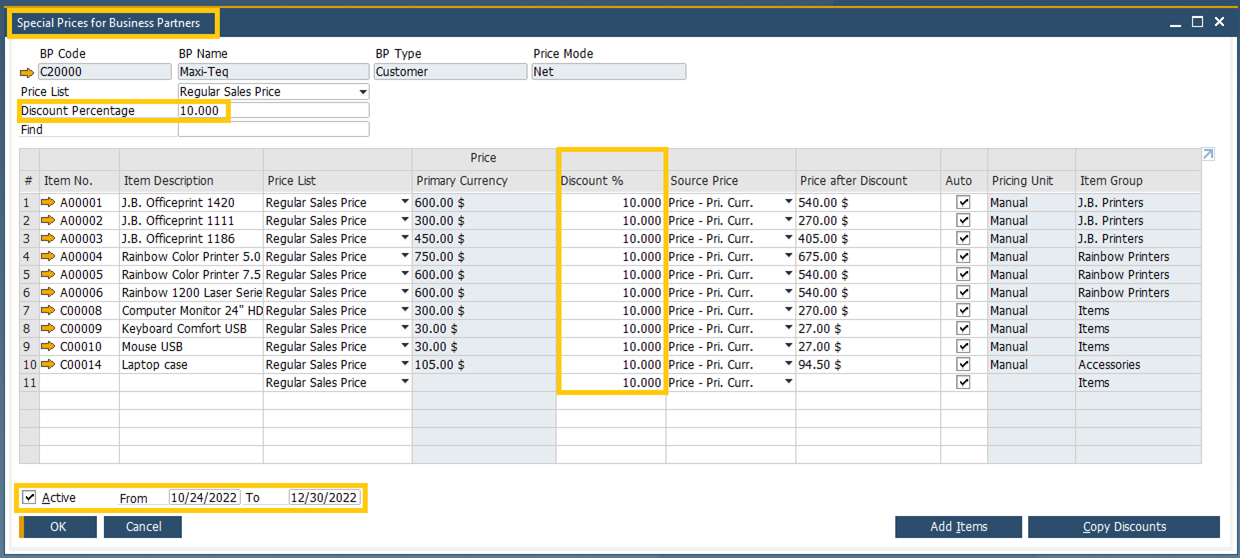Click the Discount % column header
The height and width of the screenshot is (558, 1240).
(x=611, y=181)
